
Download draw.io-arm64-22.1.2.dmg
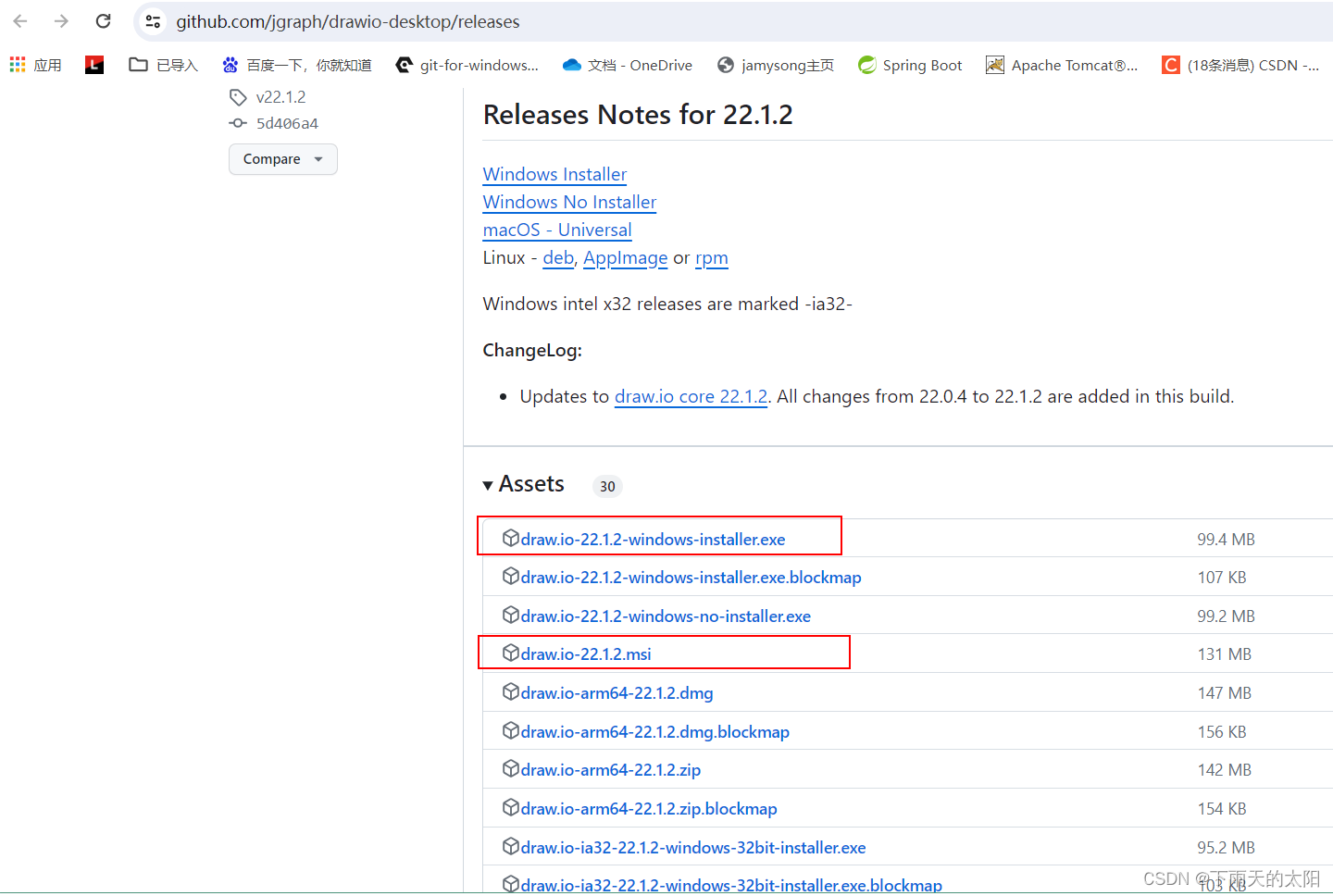pyautogui.click(x=617, y=693)
